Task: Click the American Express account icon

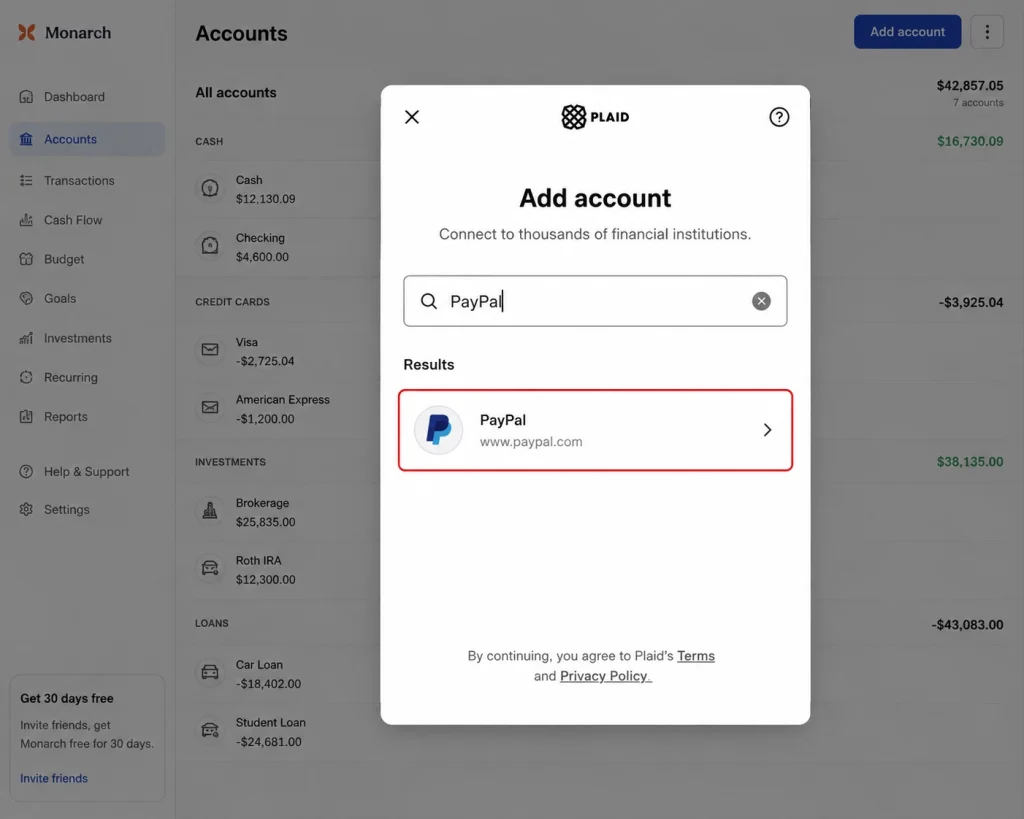Action: click(210, 408)
